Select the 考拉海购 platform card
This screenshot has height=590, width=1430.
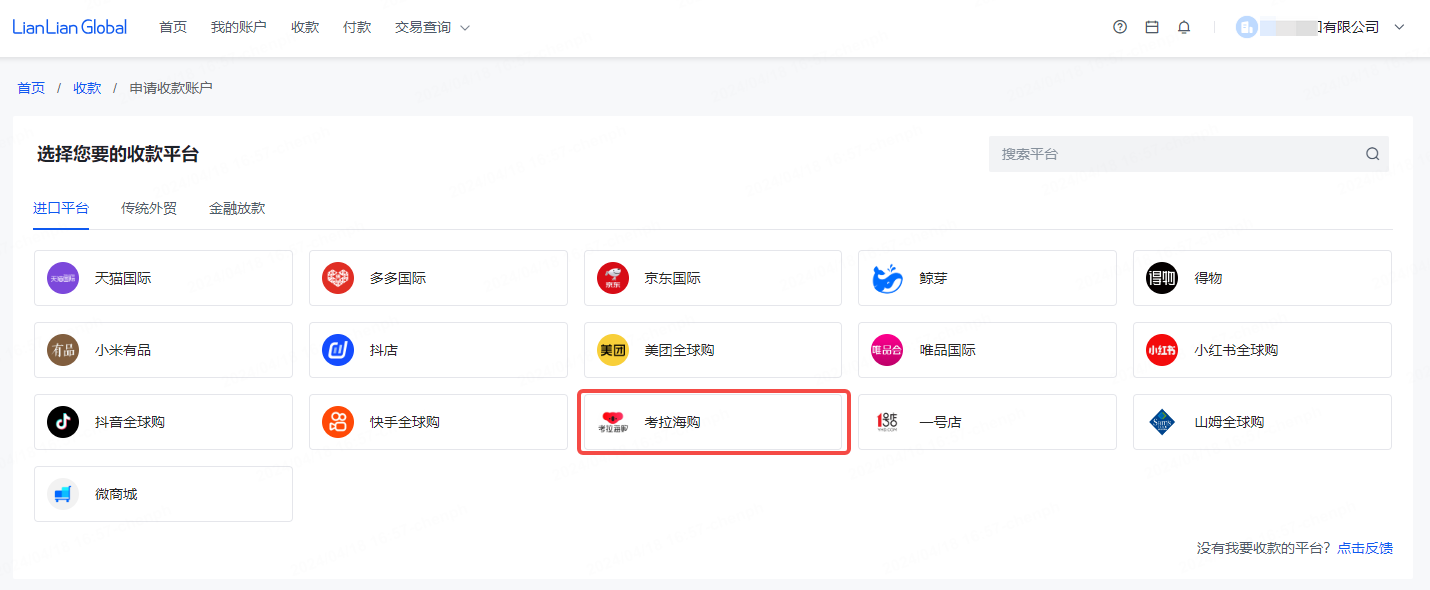714,422
